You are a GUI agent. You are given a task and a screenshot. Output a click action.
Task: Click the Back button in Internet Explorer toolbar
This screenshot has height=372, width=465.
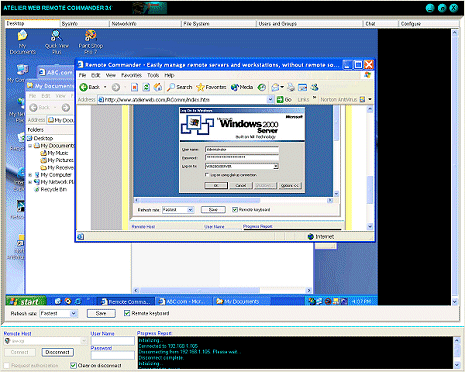(x=90, y=87)
